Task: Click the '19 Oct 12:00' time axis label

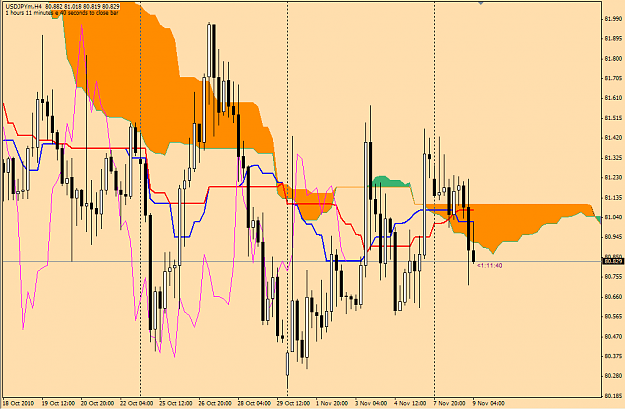Action: (x=58, y=403)
